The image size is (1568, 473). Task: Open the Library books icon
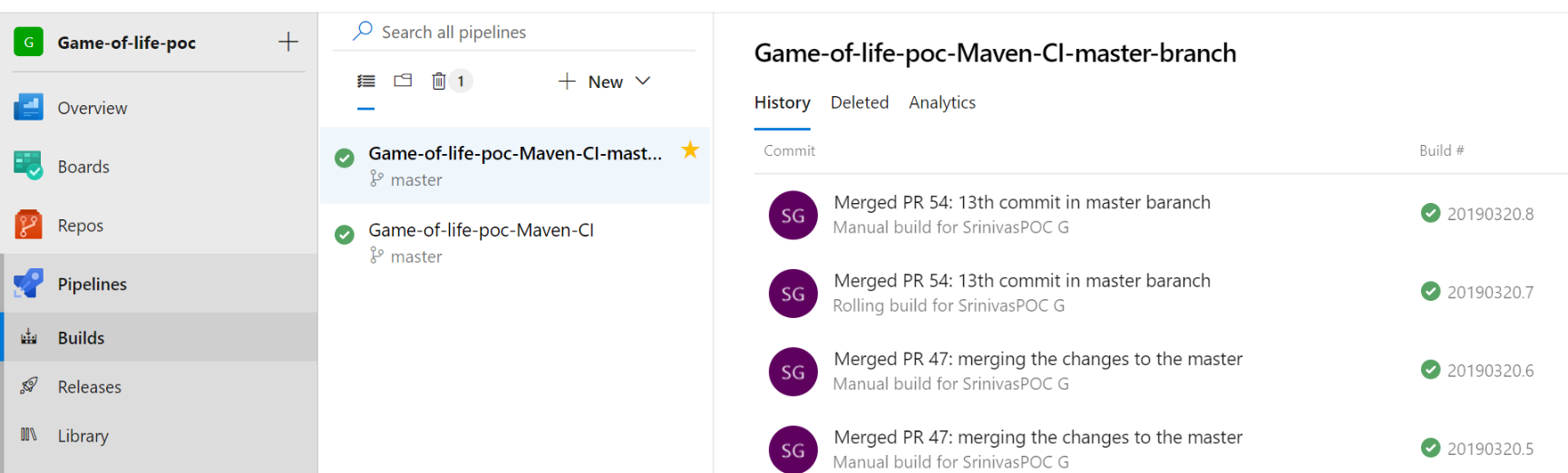coord(29,435)
